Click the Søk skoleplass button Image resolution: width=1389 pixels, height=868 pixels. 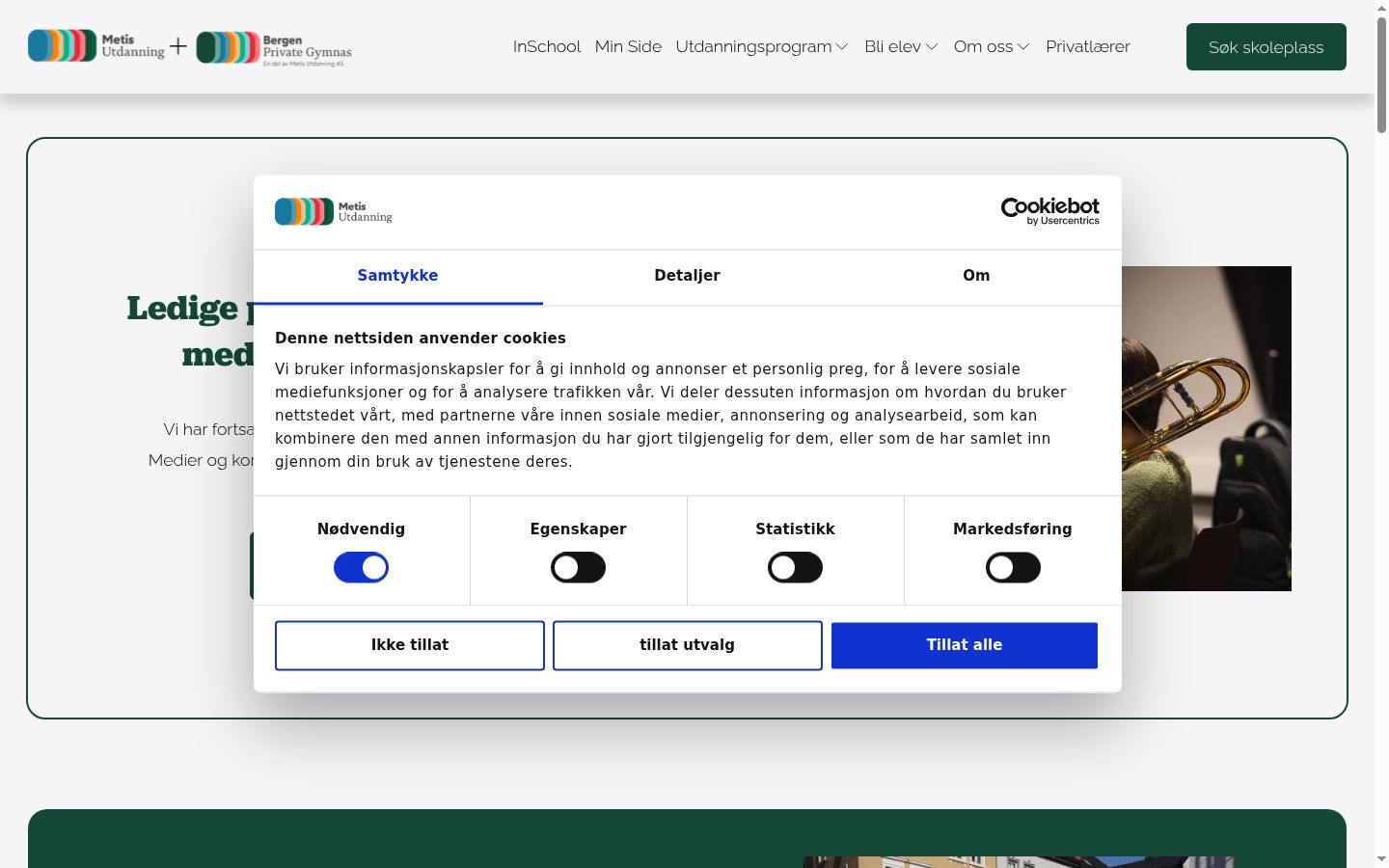click(1266, 47)
